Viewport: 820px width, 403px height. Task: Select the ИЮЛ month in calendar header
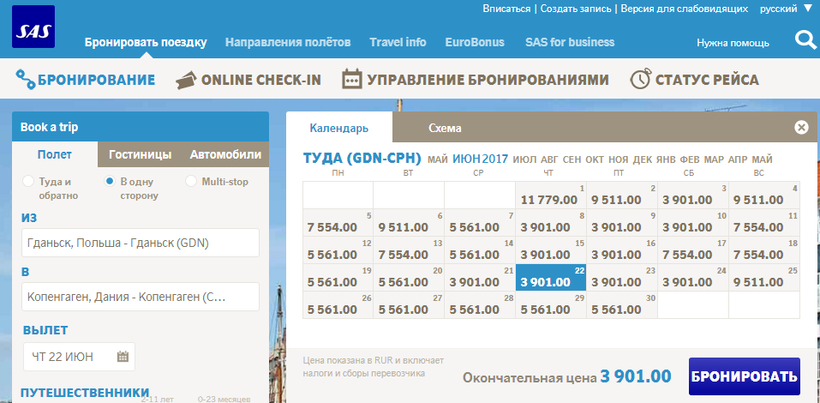[x=524, y=159]
